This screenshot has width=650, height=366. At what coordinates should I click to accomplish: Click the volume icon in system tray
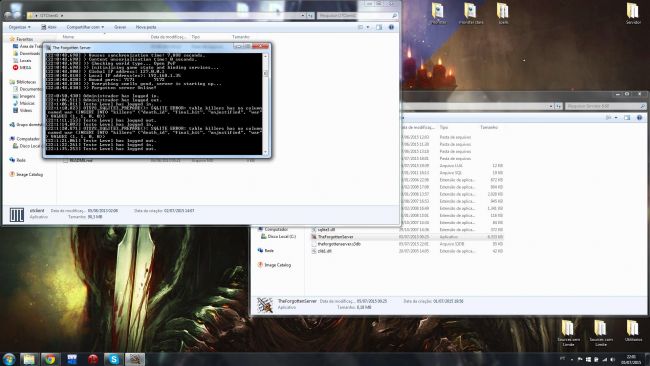(x=612, y=359)
